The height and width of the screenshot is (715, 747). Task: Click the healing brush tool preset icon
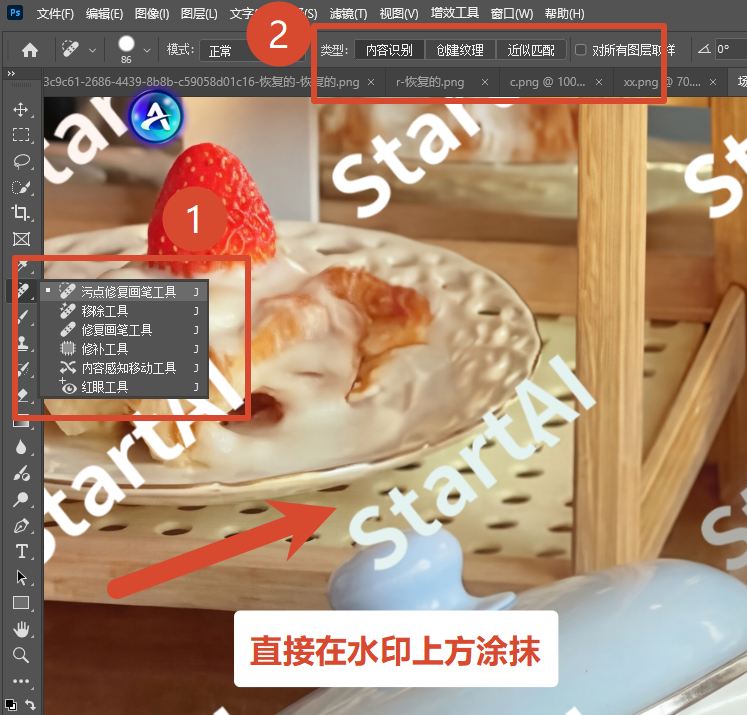click(x=71, y=49)
